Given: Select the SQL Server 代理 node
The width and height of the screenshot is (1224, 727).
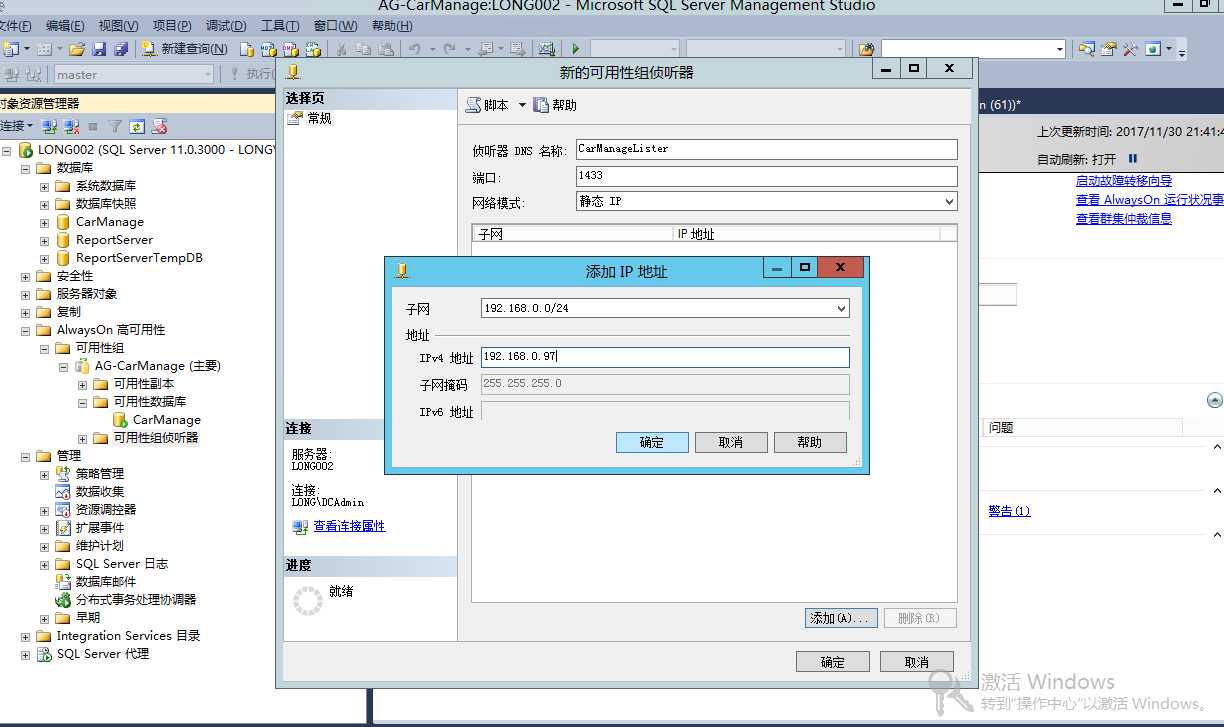Looking at the screenshot, I should coord(102,654).
